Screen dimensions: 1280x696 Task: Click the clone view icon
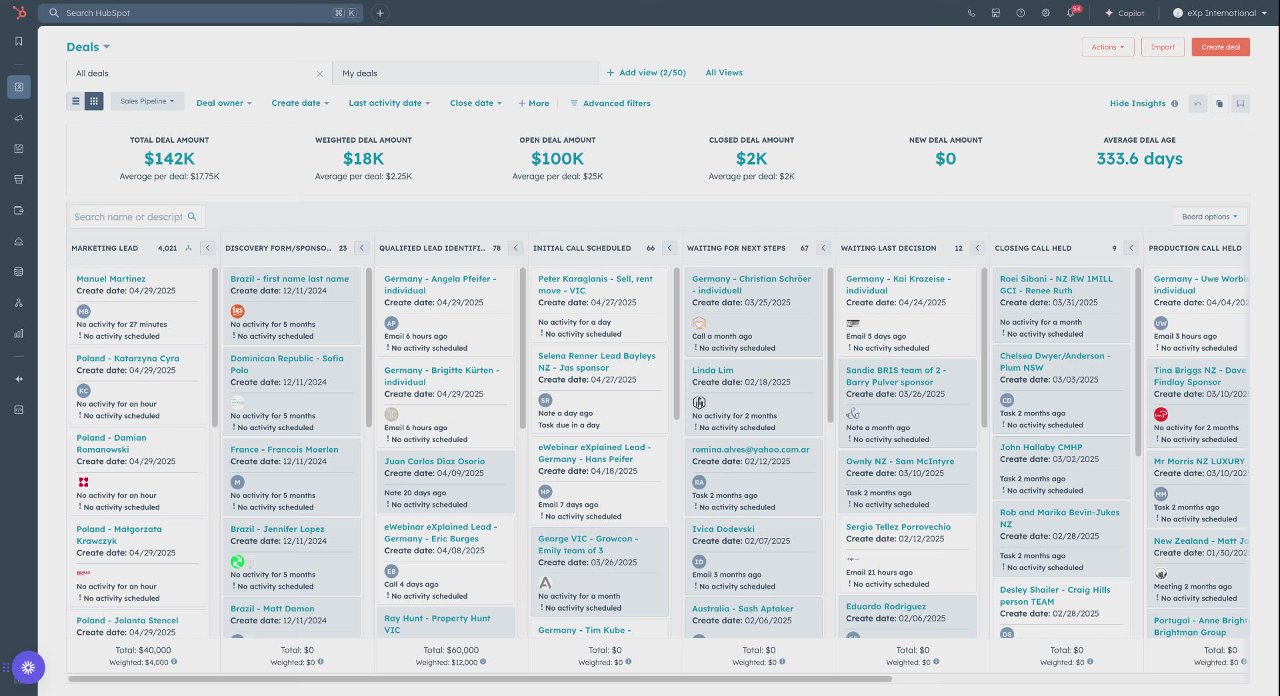tap(1219, 103)
